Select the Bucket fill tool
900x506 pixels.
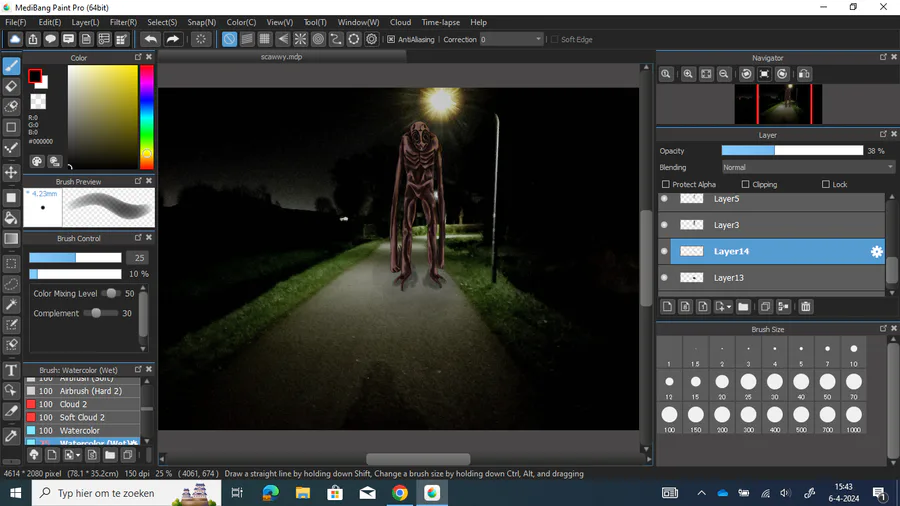tap(11, 218)
